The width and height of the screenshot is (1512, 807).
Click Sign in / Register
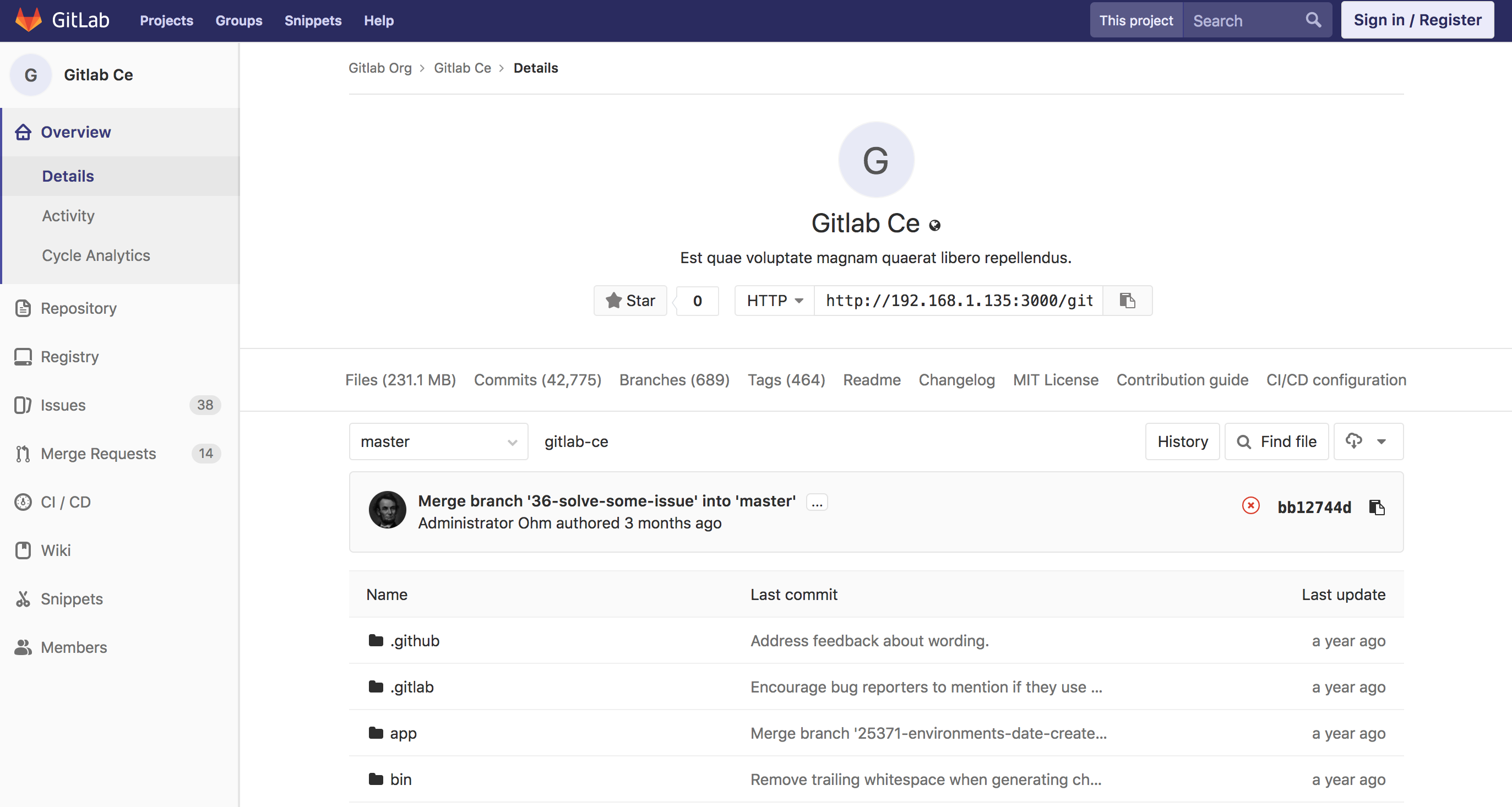1417,20
